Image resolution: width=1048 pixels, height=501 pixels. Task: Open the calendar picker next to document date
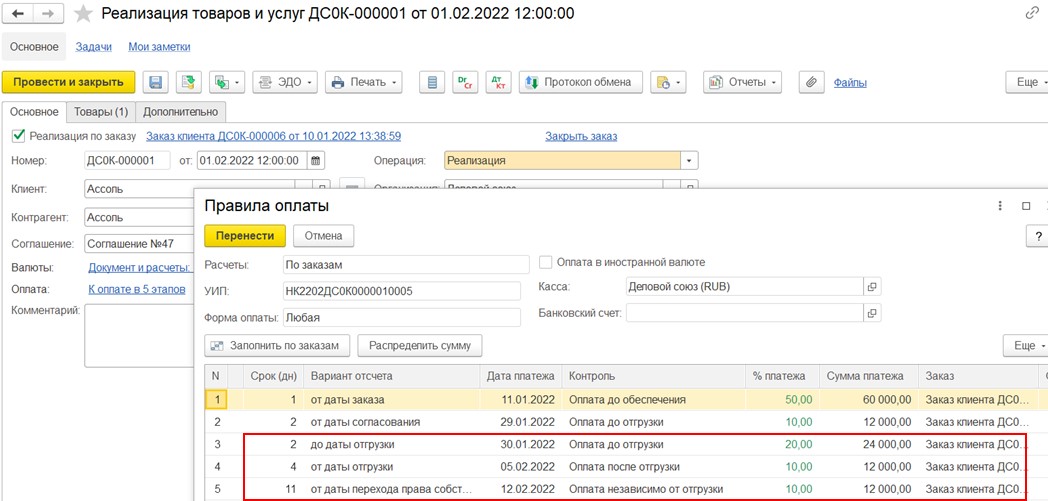click(316, 160)
